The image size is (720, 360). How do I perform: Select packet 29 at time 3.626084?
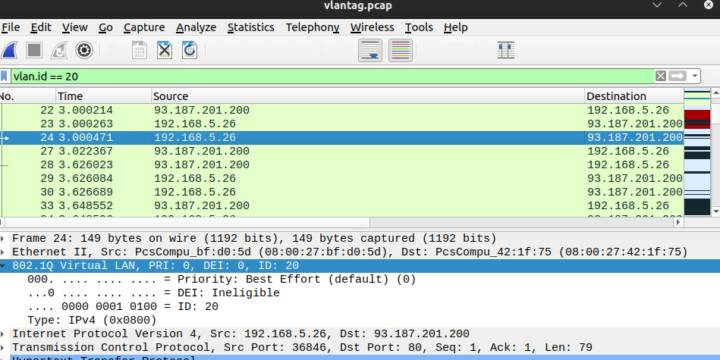(342, 178)
